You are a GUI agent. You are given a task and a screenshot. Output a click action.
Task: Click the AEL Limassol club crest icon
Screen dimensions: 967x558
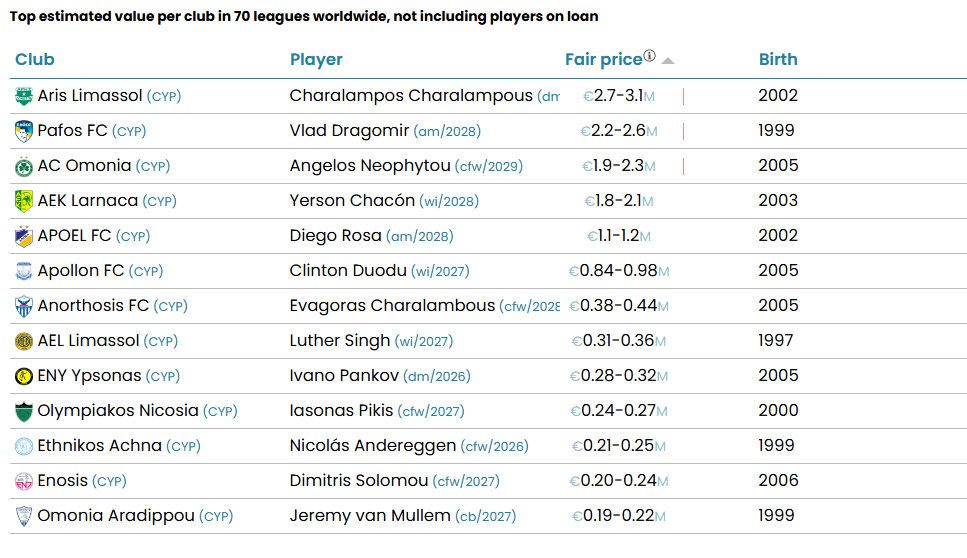[24, 341]
